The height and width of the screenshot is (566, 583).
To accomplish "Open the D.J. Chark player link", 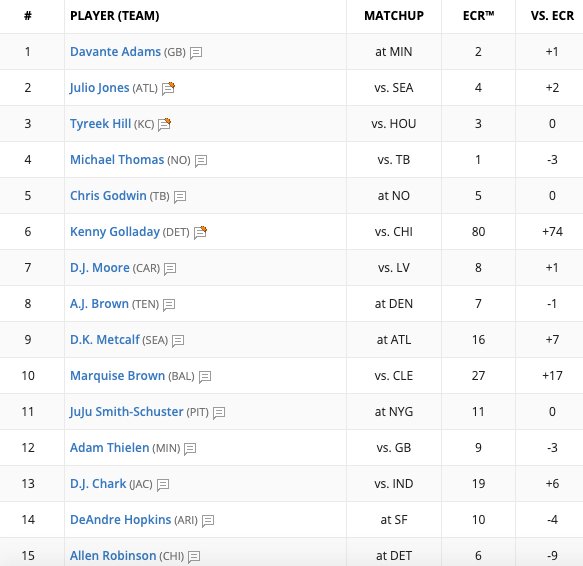I will 98,484.
